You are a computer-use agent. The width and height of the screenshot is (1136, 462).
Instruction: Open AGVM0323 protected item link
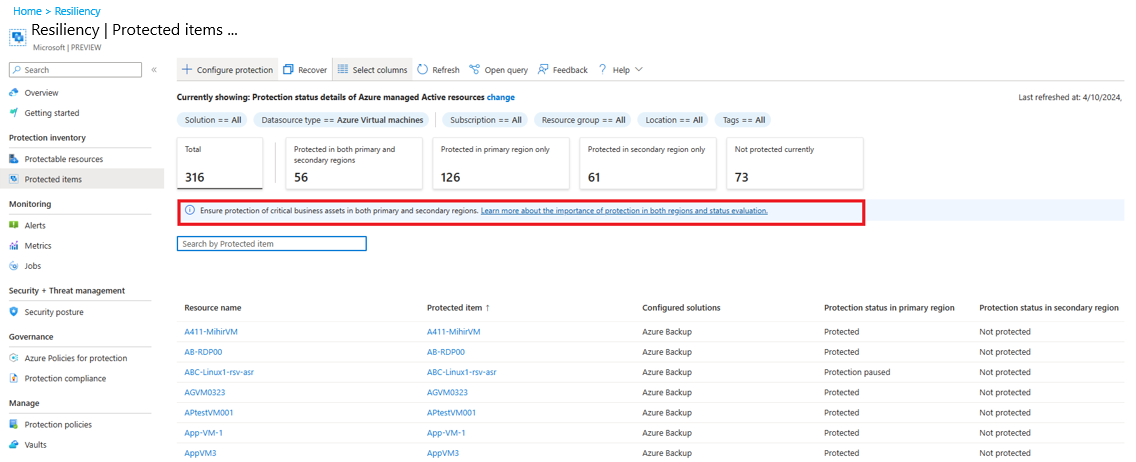[x=447, y=392]
